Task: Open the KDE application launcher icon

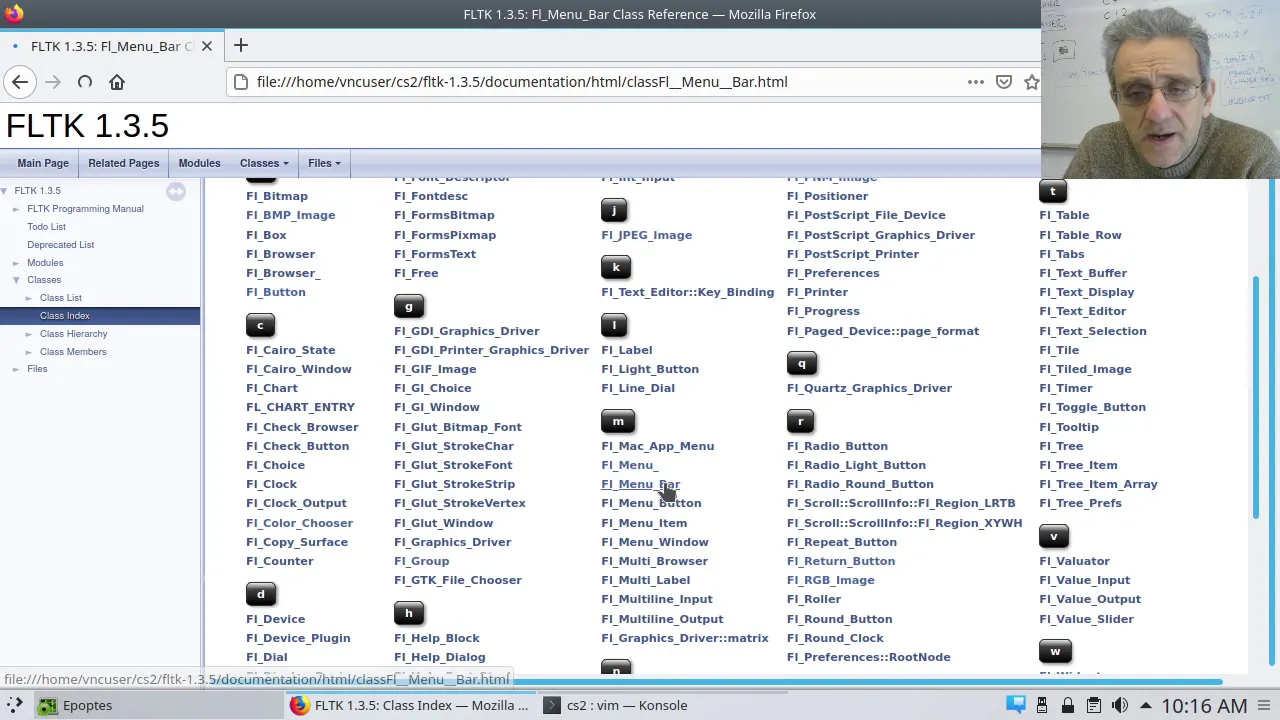Action: (x=15, y=705)
